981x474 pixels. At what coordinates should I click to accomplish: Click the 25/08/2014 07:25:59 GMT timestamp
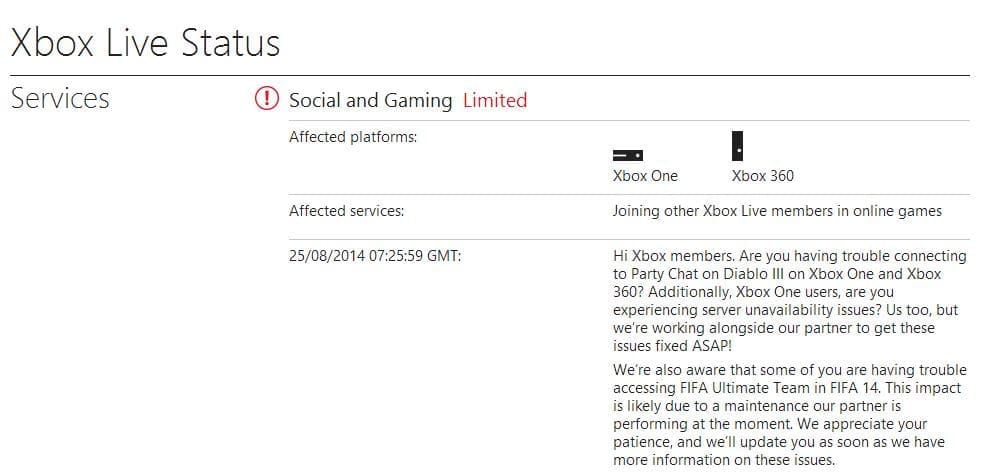pos(375,256)
